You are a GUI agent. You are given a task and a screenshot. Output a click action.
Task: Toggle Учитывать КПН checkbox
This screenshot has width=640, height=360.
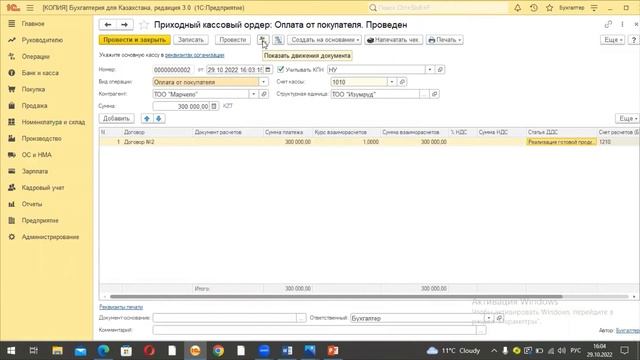[x=280, y=69]
